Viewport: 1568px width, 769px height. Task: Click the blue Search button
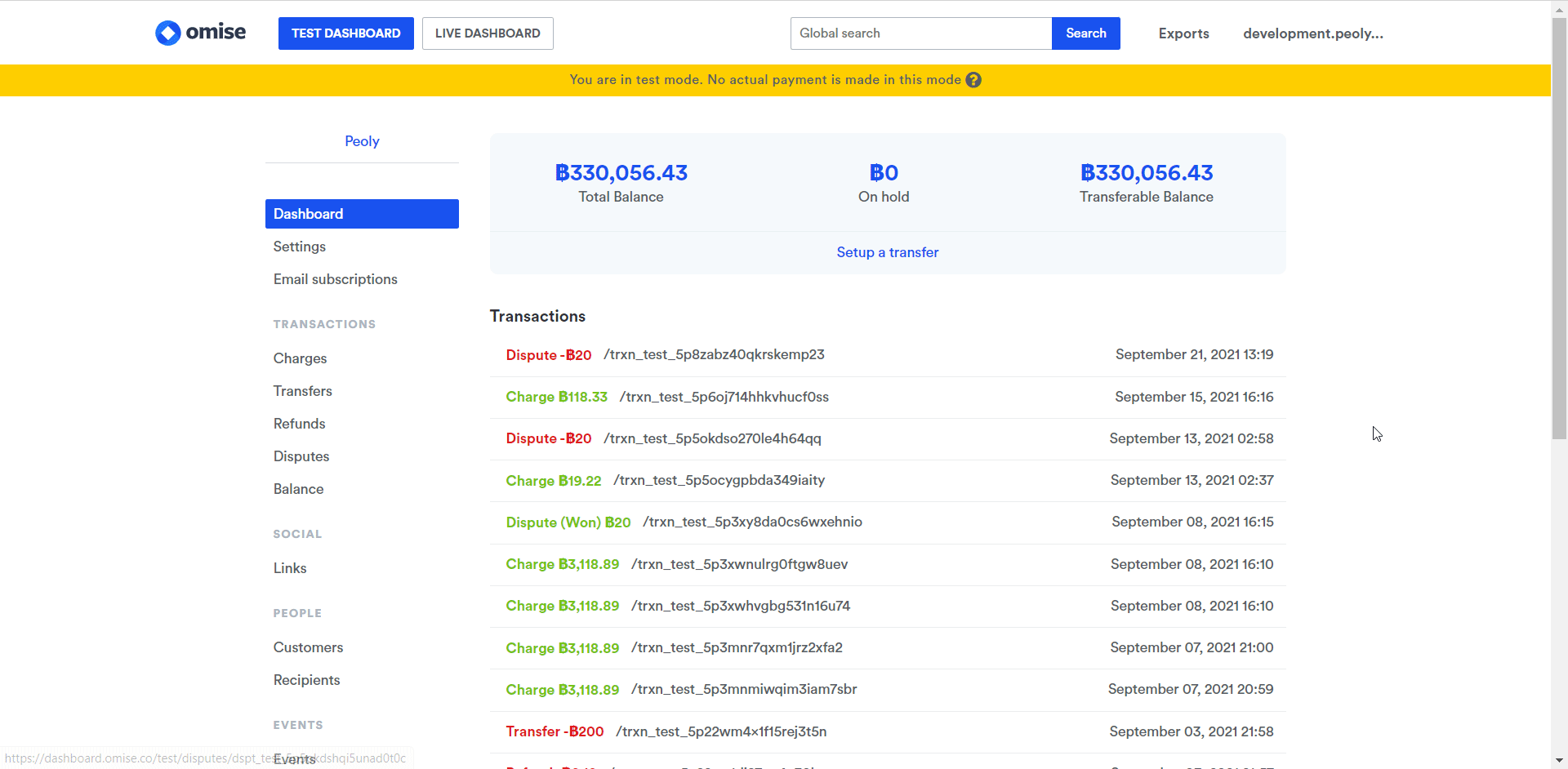[x=1086, y=33]
